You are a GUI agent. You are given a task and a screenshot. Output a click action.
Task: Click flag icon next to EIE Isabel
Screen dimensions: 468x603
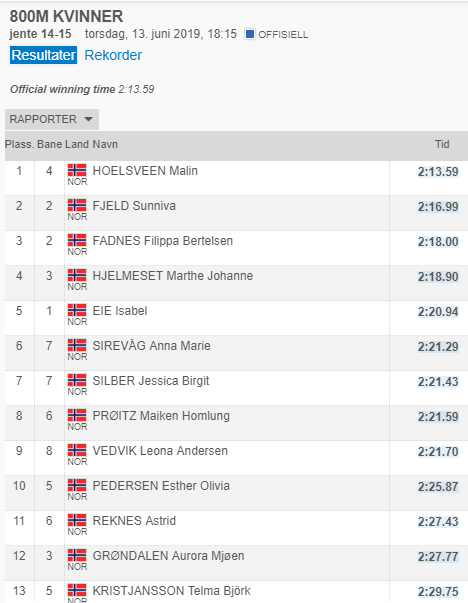pyautogui.click(x=77, y=310)
